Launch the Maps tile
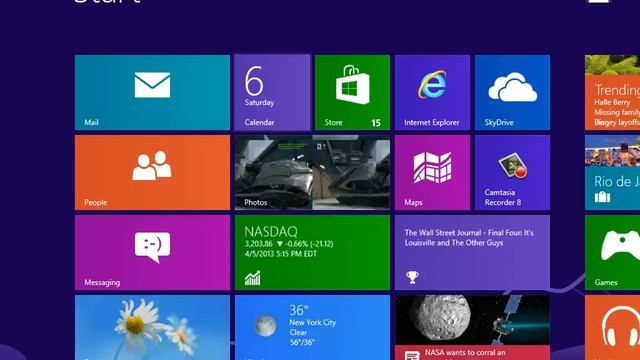This screenshot has width=640, height=360. pos(432,173)
